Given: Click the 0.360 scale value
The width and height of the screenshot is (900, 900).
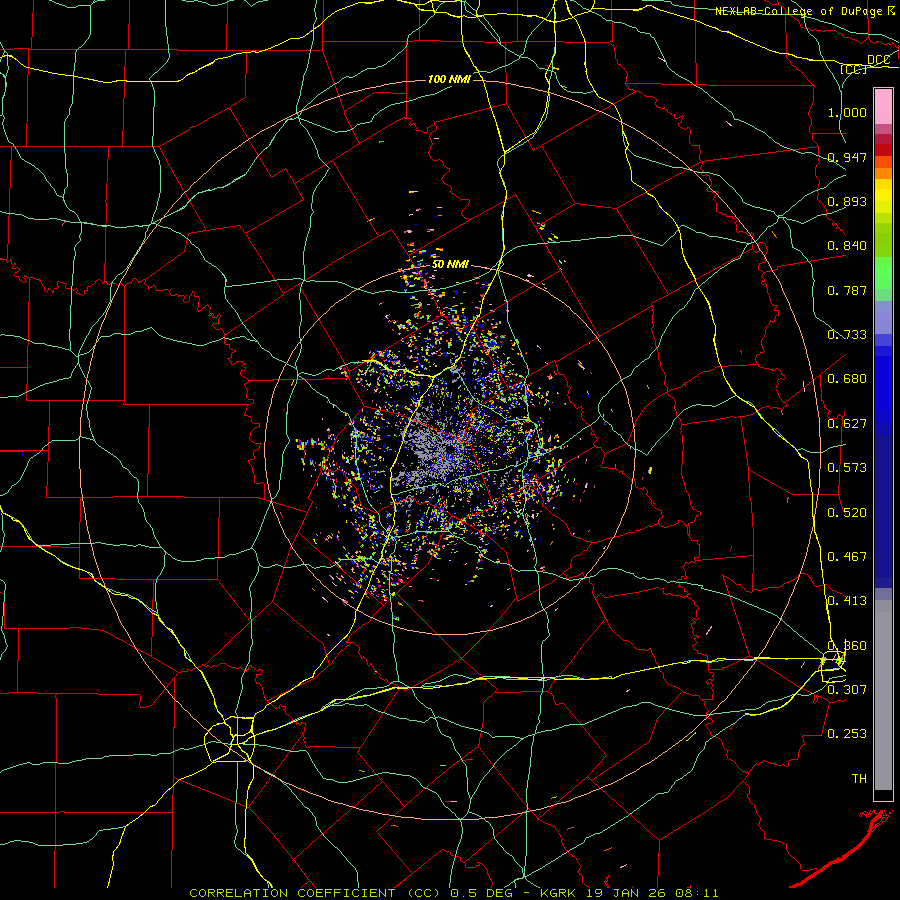Looking at the screenshot, I should point(847,646).
